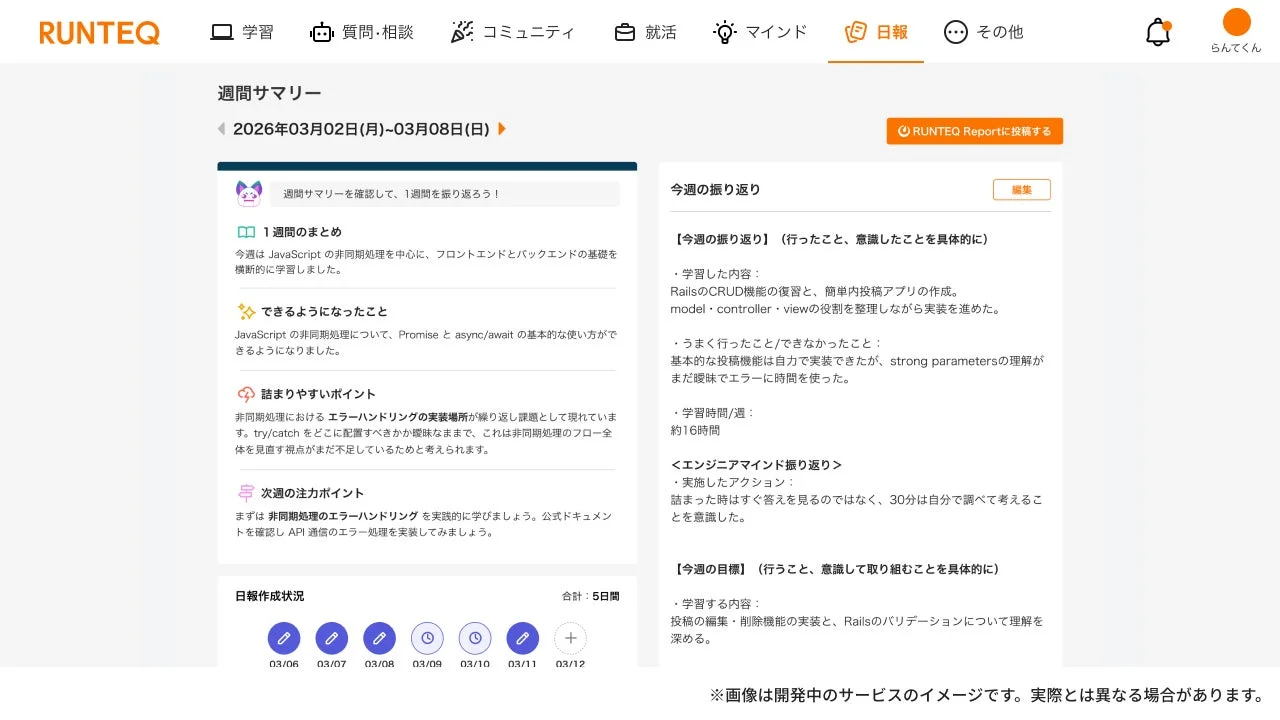The width and height of the screenshot is (1280, 720).
Task: Select the 就活 nav item
Action: (645, 31)
